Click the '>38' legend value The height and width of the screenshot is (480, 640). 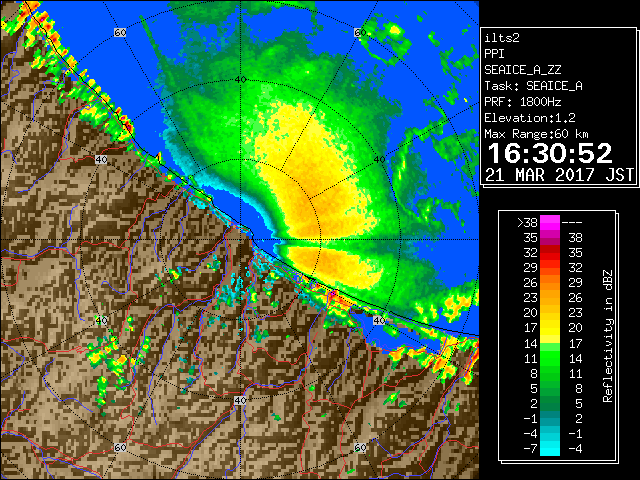[527, 223]
